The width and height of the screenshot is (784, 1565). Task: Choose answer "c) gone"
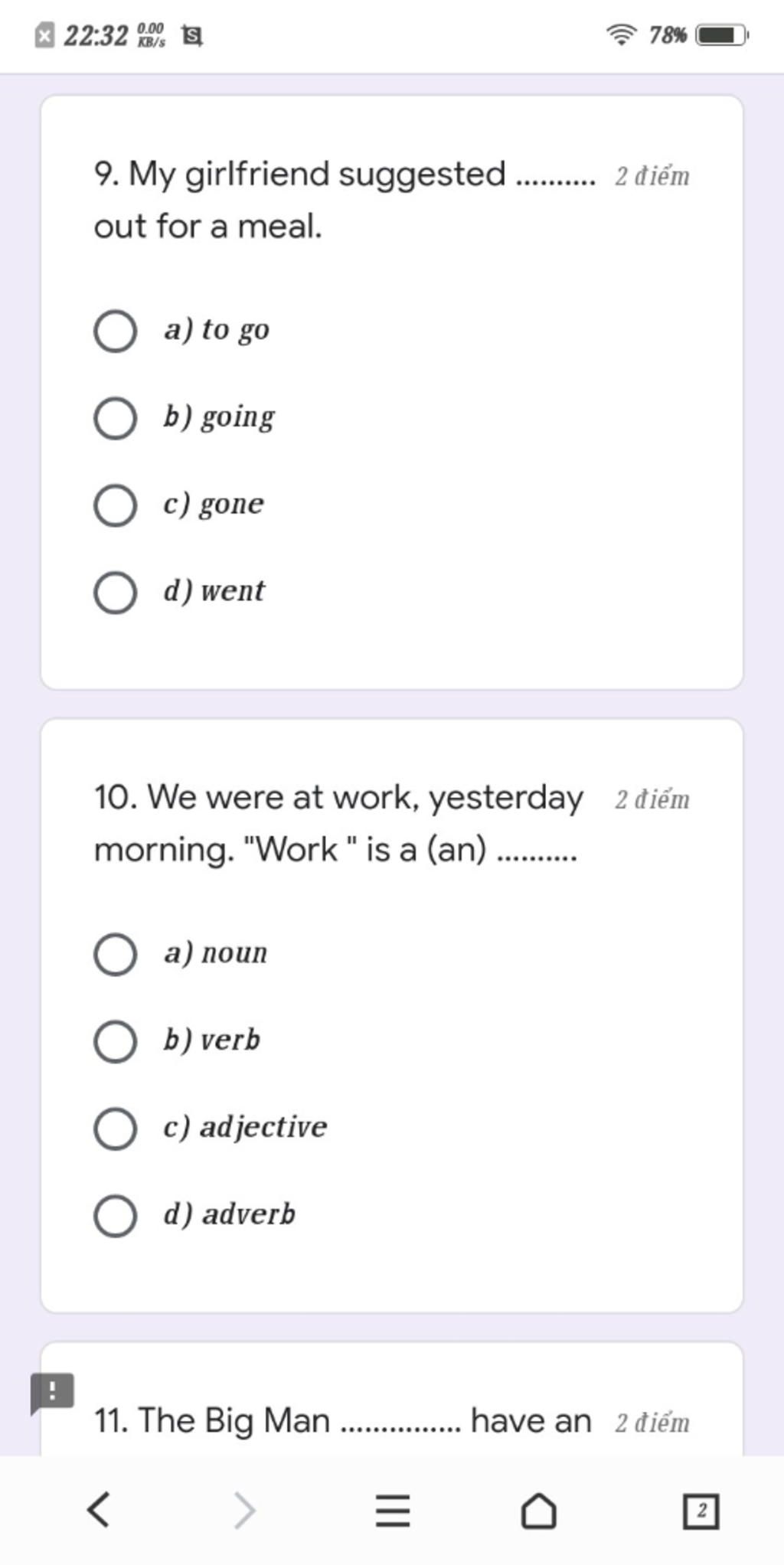pyautogui.click(x=116, y=505)
